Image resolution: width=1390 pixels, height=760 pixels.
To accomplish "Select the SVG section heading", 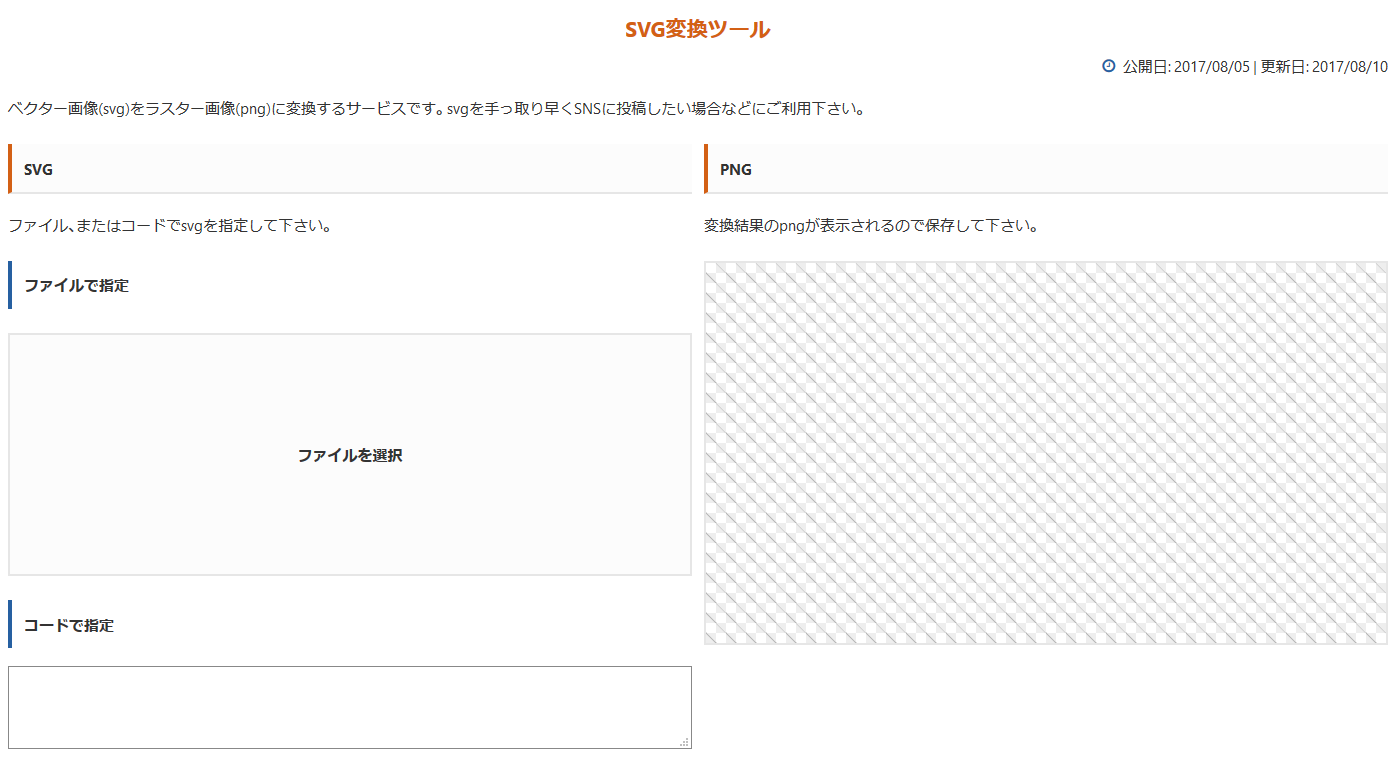I will pos(38,169).
